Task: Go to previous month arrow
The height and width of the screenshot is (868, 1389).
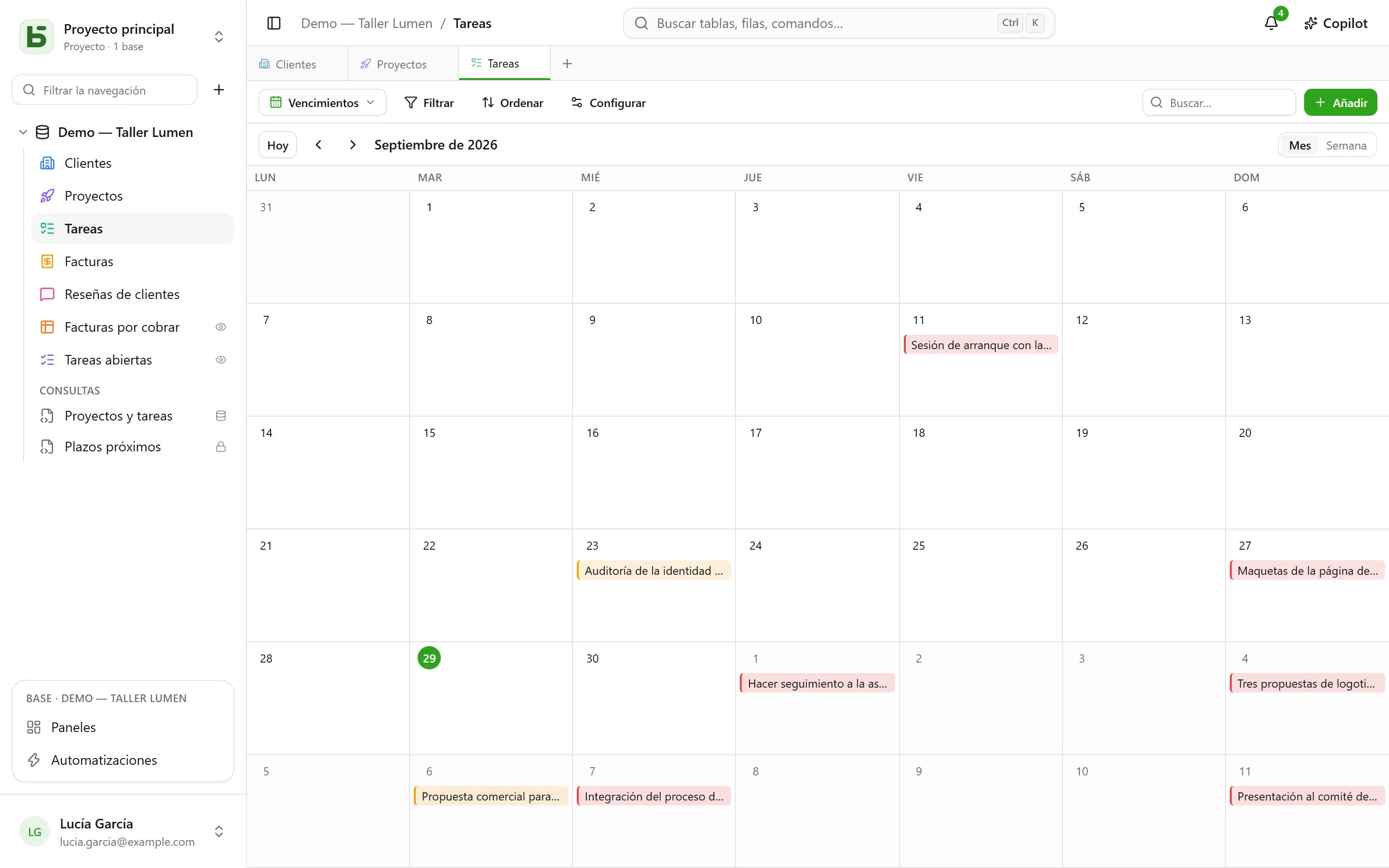Action: point(318,145)
